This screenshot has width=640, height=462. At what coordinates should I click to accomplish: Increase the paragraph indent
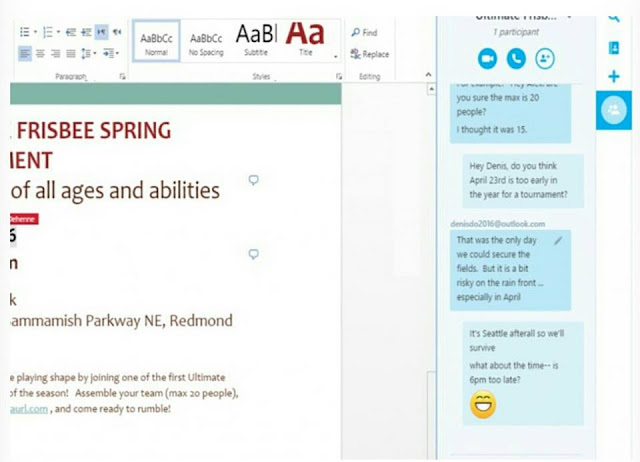pyautogui.click(x=86, y=32)
